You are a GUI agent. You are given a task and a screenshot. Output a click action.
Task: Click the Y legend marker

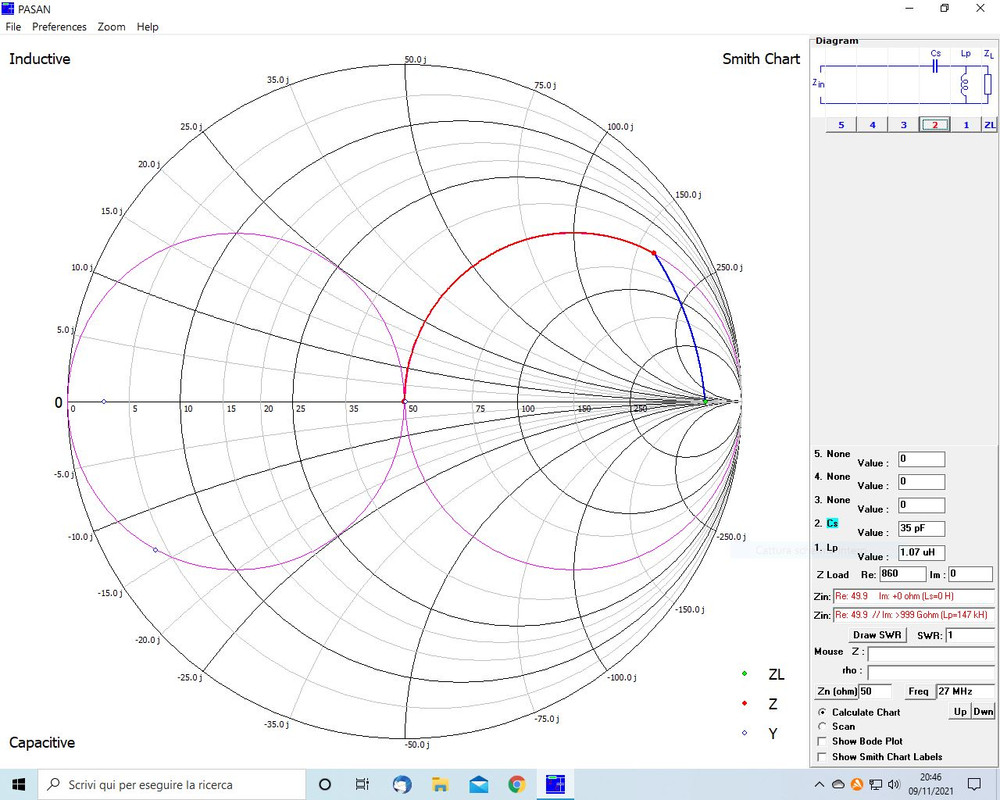[744, 732]
